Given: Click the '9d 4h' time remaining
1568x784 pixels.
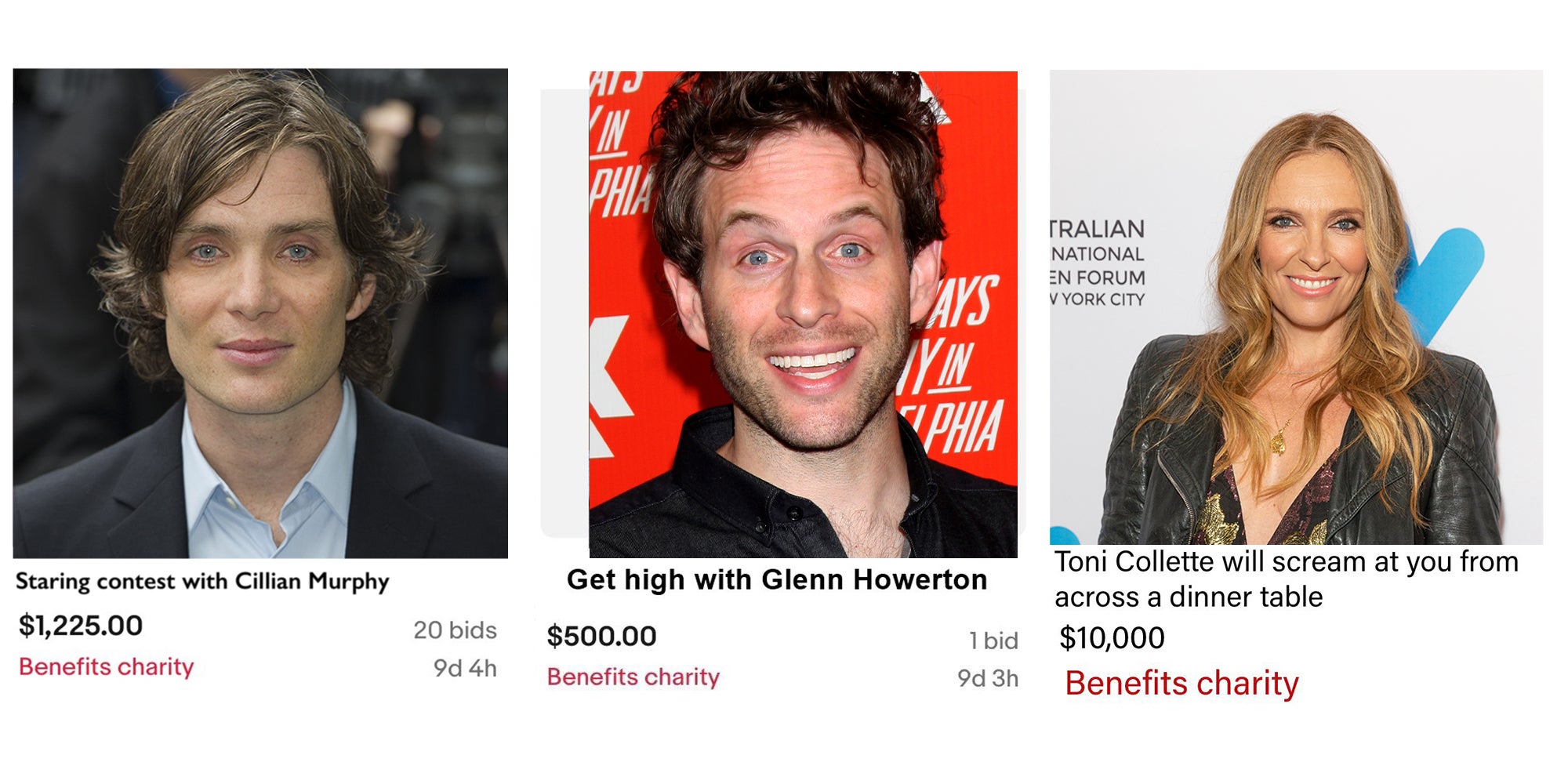Looking at the screenshot, I should click(465, 668).
